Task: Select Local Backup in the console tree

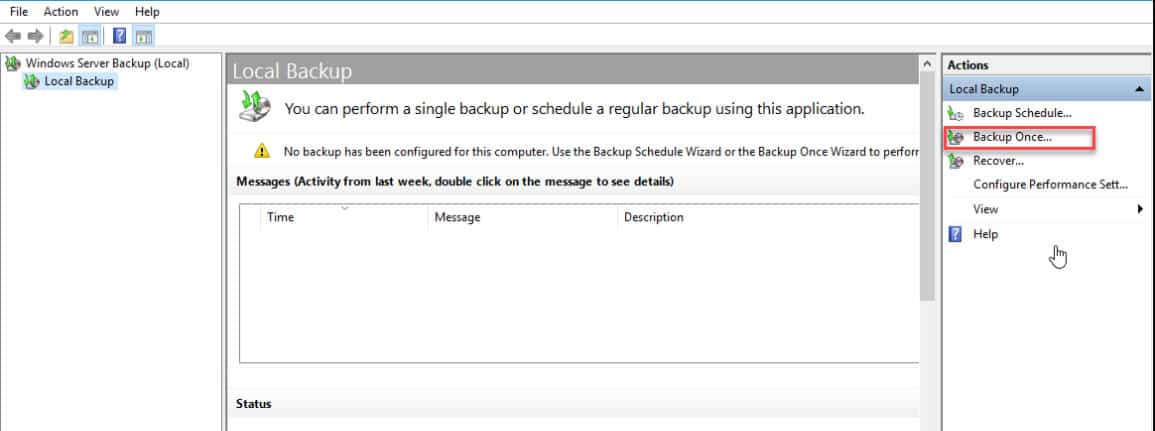Action: (79, 82)
